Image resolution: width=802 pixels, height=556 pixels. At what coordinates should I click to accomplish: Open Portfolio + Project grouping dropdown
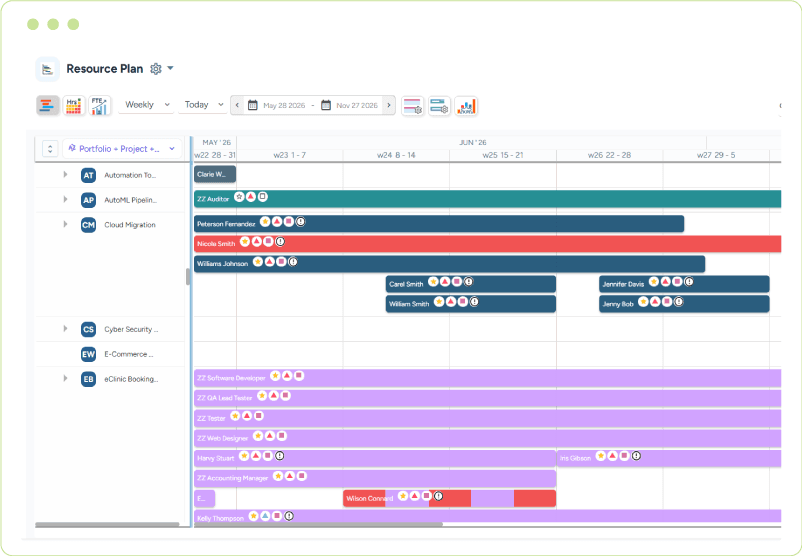pos(122,149)
